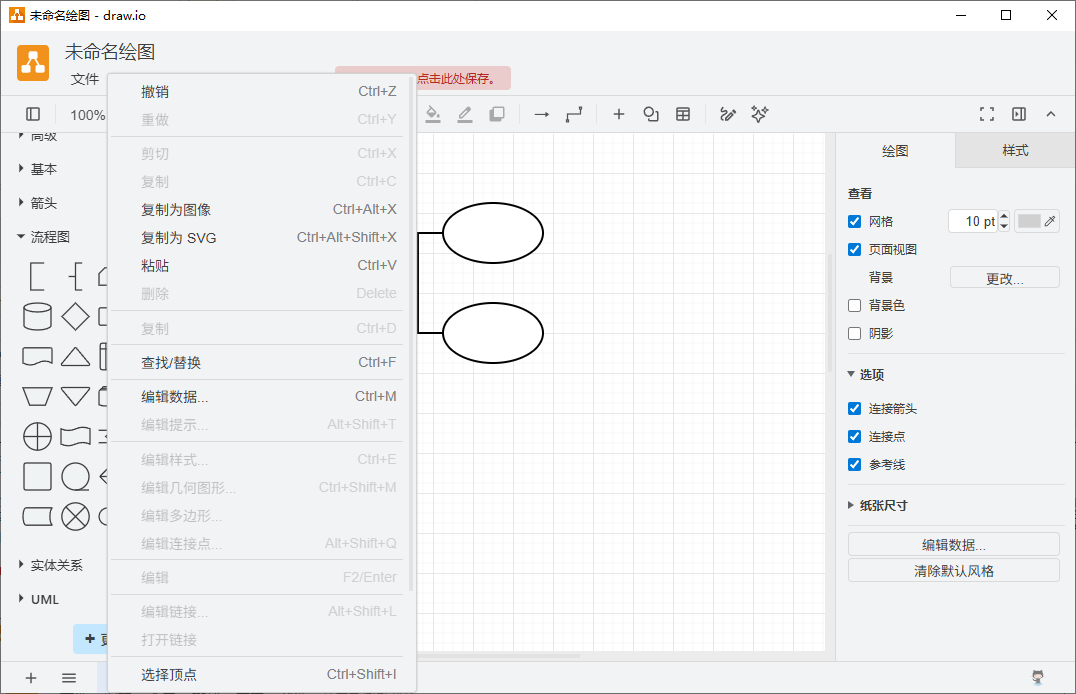Click the 编辑数据... button in right panel
Screen dimensions: 1076x694
coord(954,544)
